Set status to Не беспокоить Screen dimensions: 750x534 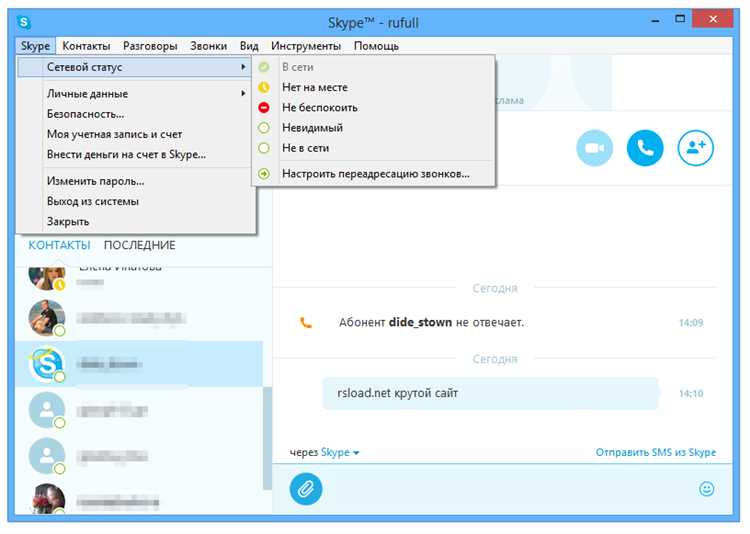[x=374, y=107]
